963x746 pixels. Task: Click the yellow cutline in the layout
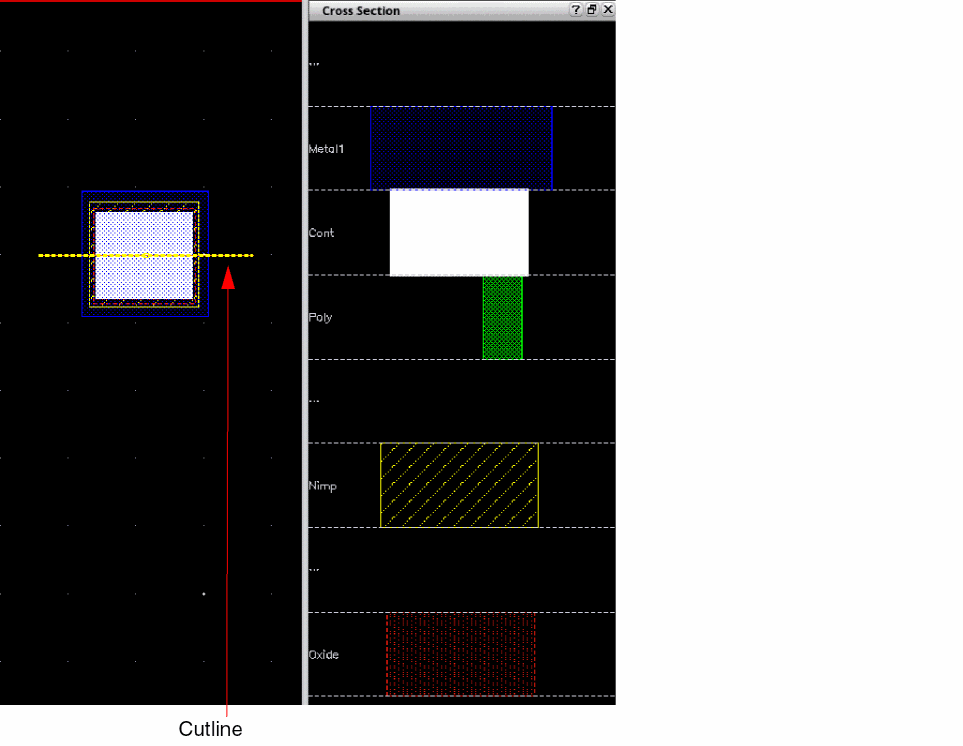pos(146,255)
